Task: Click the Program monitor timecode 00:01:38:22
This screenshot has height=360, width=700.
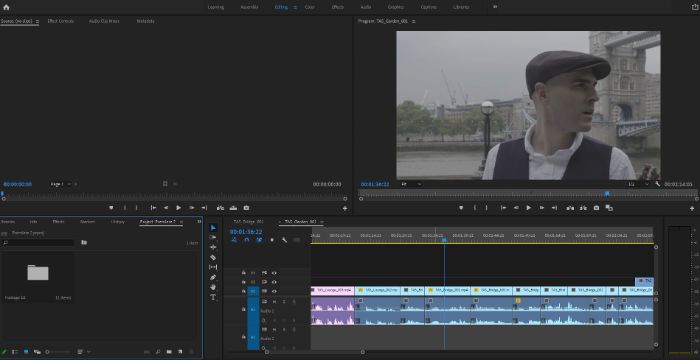Action: tap(375, 184)
